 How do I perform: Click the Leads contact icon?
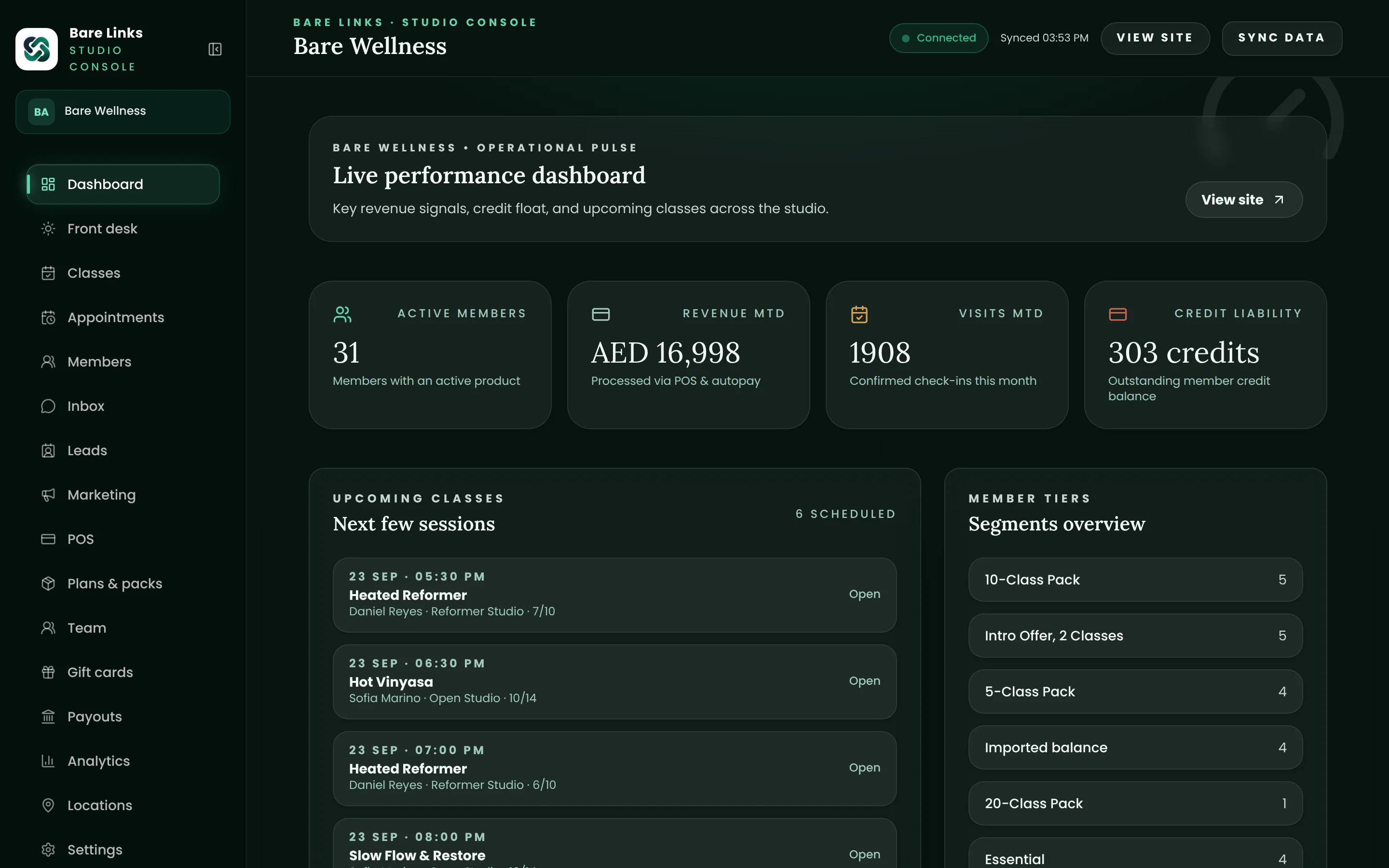pyautogui.click(x=48, y=451)
